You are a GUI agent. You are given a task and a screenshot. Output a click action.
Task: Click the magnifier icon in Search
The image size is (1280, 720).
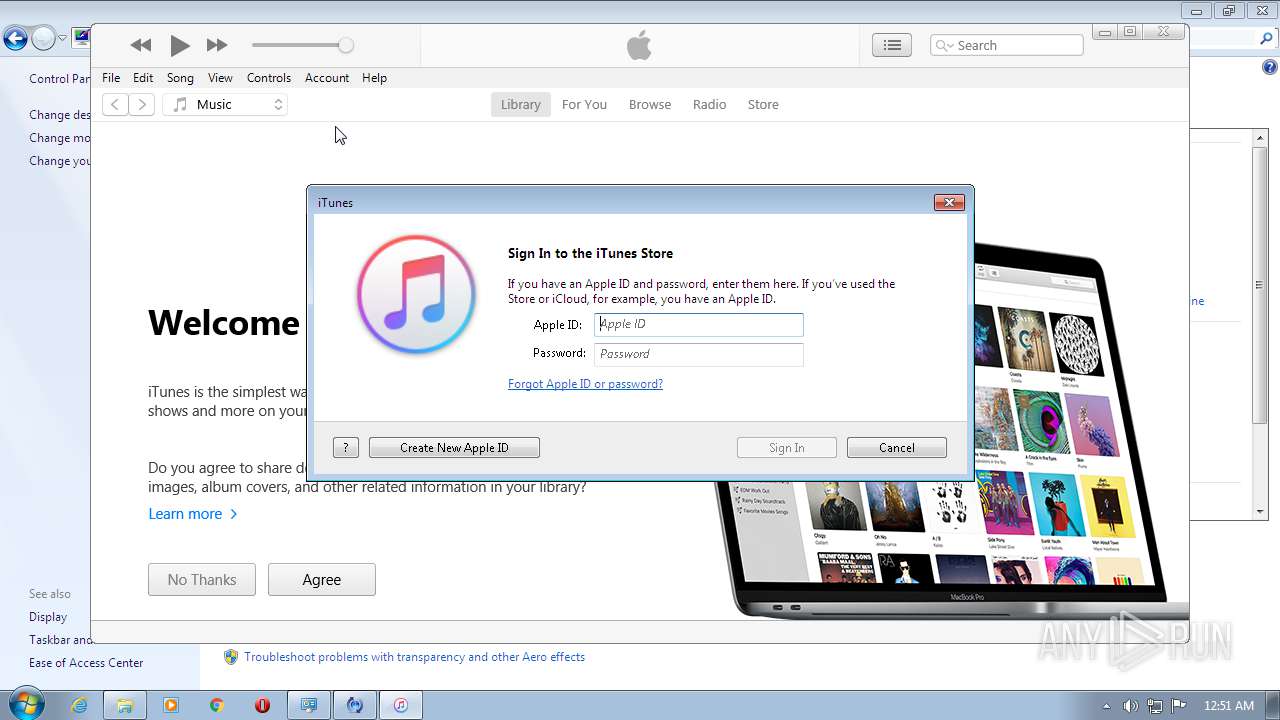click(x=944, y=45)
